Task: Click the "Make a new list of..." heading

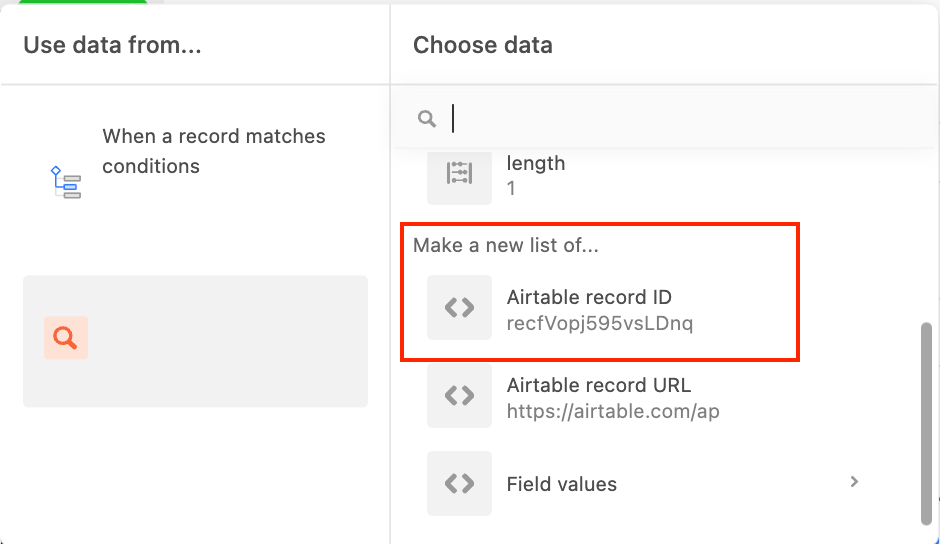Action: point(505,245)
